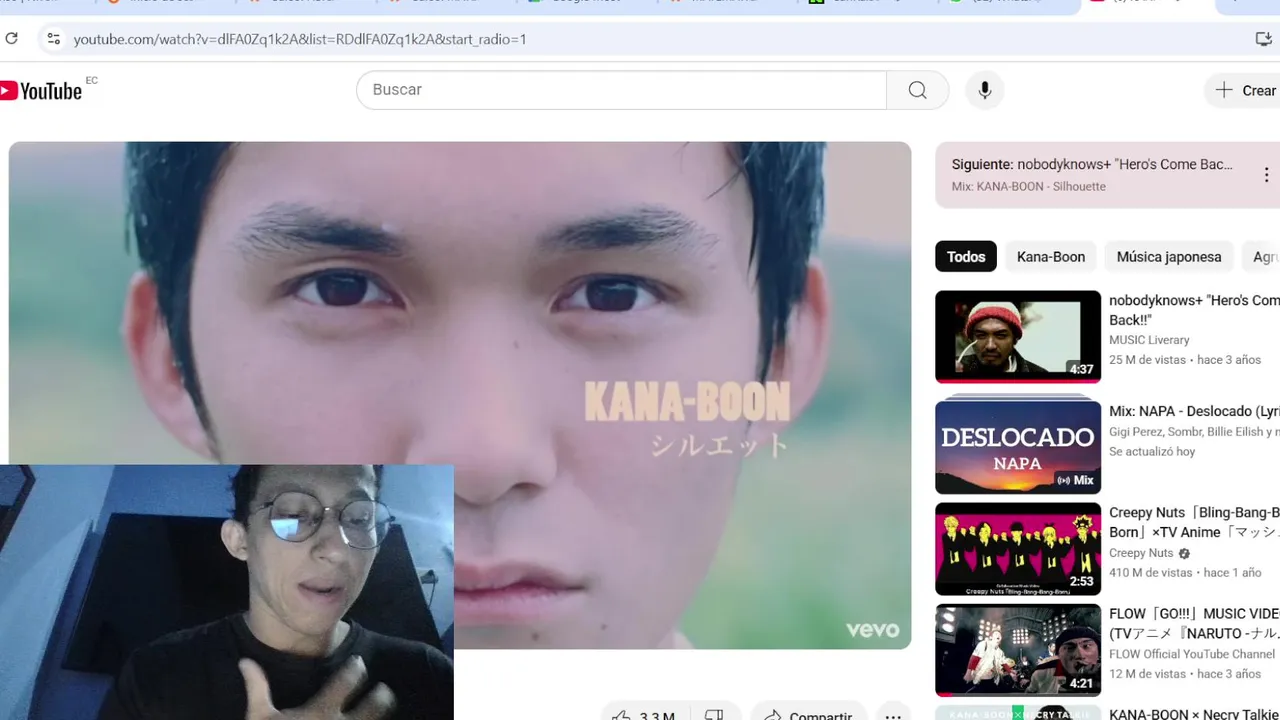Open Creepy Nuts Bling-Bang-Bang-Born video title

(x=1194, y=522)
